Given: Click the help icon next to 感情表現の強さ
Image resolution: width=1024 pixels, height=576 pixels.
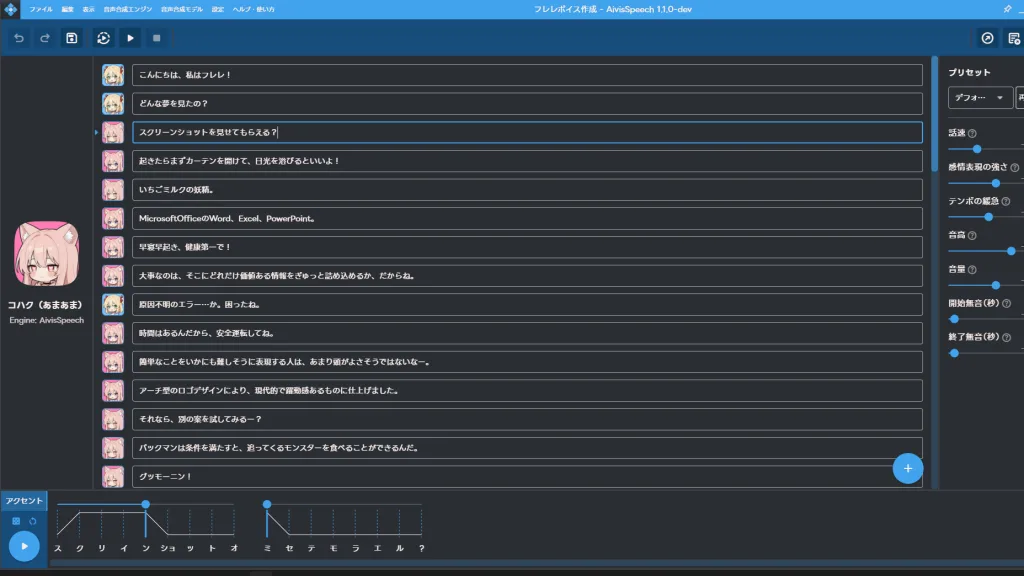Looking at the screenshot, I should pos(1015,167).
